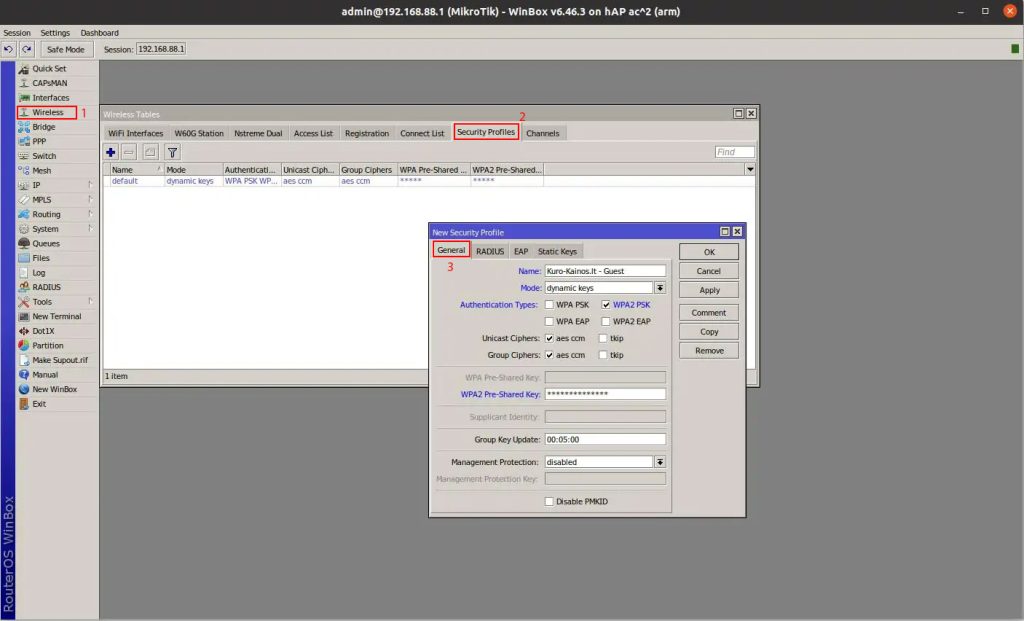Click the filter funnel icon
This screenshot has height=621, width=1024.
click(172, 152)
